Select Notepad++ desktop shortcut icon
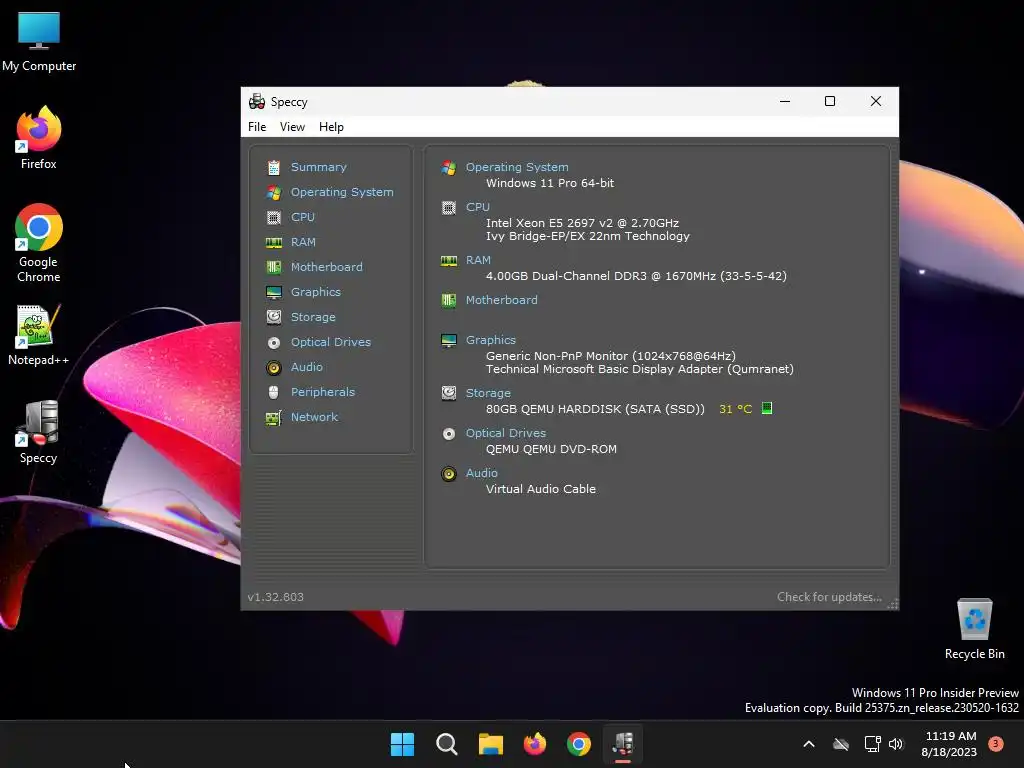This screenshot has width=1024, height=768. click(39, 334)
